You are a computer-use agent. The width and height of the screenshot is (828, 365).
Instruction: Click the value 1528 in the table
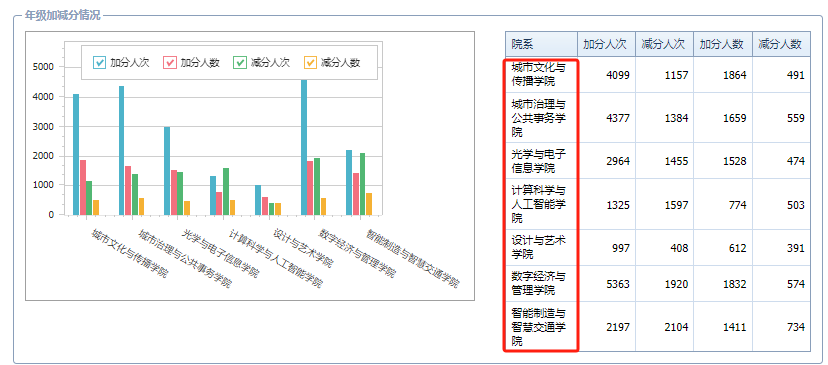click(x=735, y=161)
